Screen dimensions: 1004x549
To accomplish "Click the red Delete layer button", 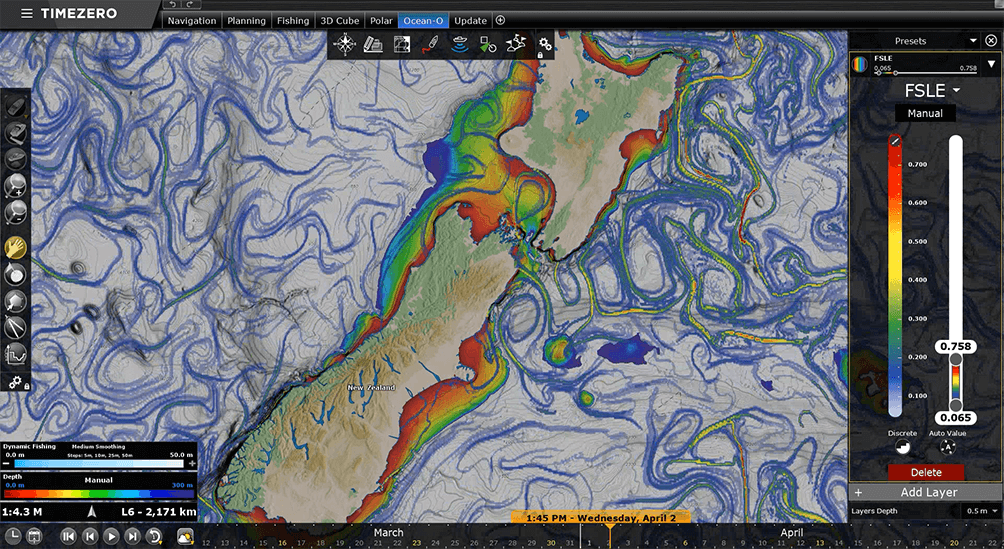I will [x=925, y=473].
